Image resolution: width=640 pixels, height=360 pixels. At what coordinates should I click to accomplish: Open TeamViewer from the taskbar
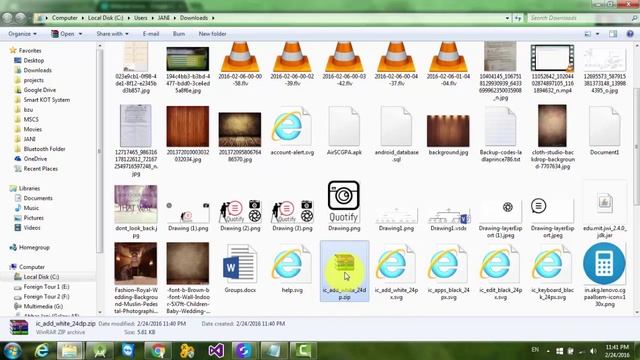(x=129, y=351)
